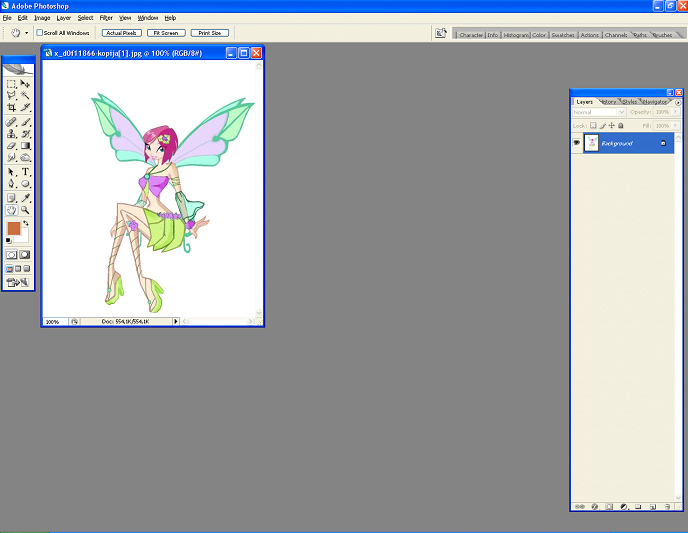
Task: Swap foreground and background colors
Action: tap(26, 224)
